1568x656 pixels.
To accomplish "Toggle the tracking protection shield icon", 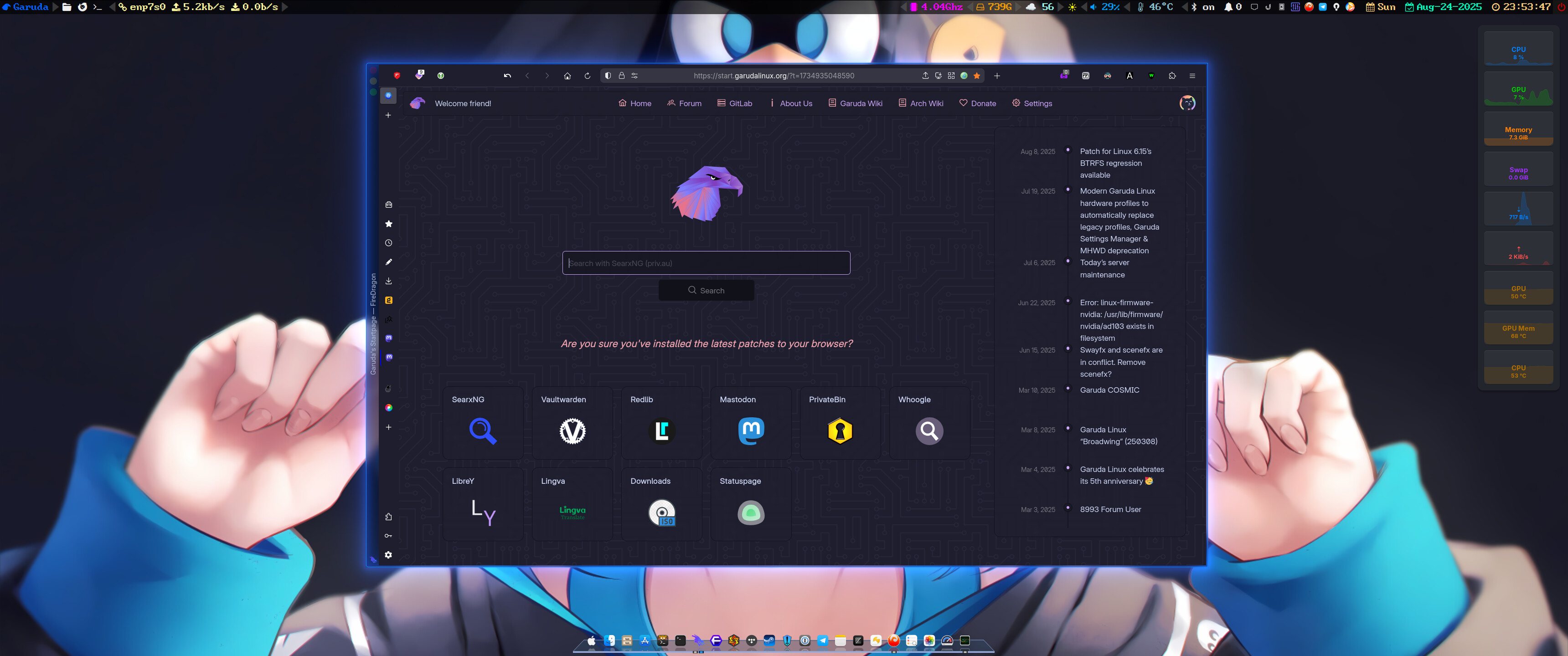I will point(608,76).
